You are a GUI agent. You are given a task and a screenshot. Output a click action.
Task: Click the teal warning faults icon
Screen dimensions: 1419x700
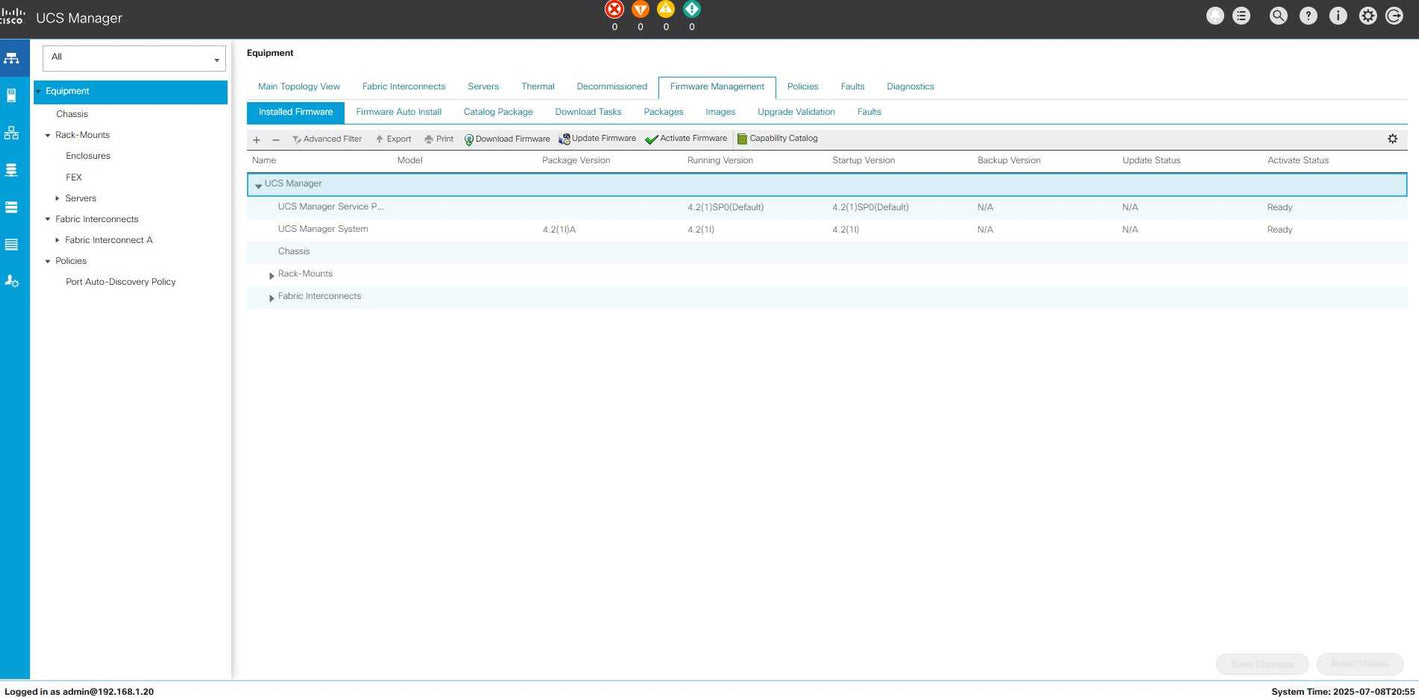coord(692,9)
